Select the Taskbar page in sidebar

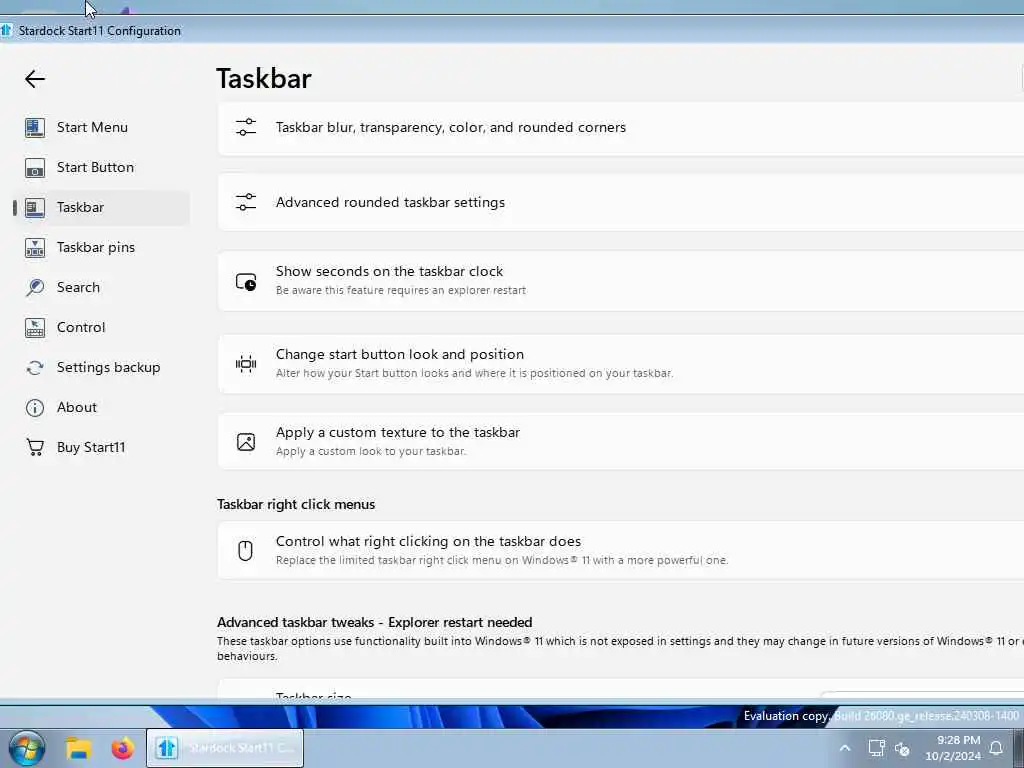pyautogui.click(x=101, y=208)
